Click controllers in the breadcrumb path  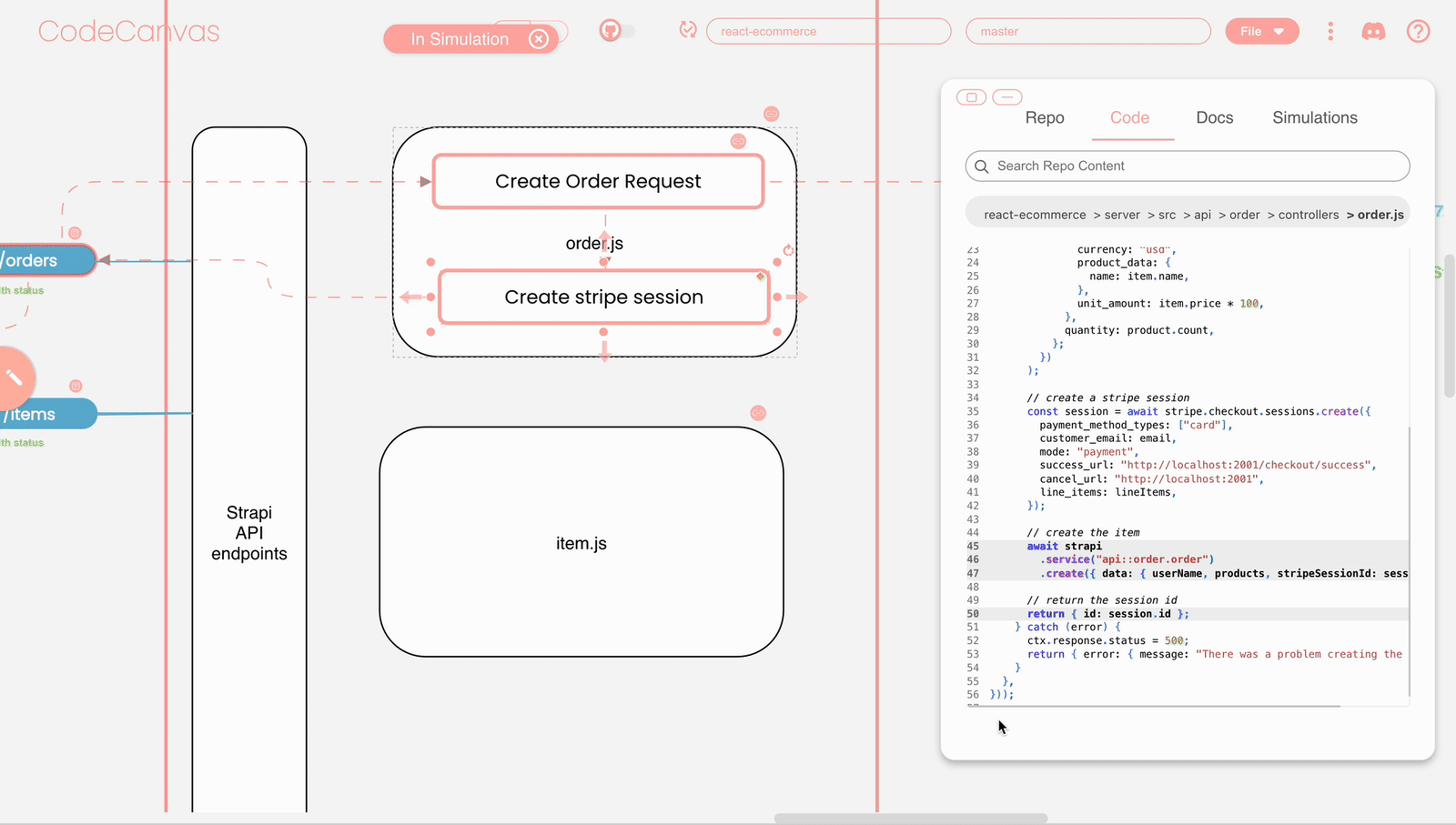tap(1309, 214)
